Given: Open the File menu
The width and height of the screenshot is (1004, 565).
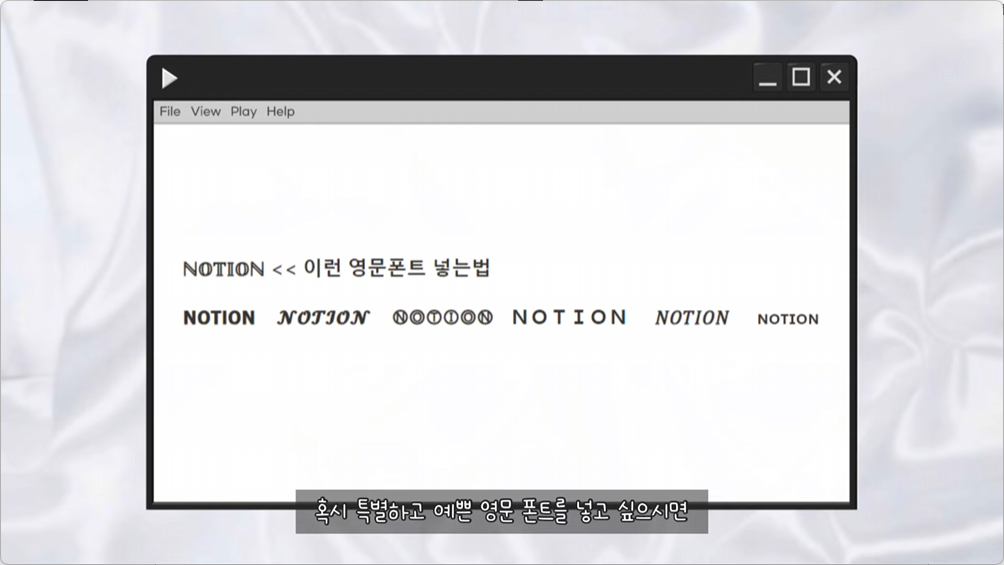Looking at the screenshot, I should (x=170, y=111).
